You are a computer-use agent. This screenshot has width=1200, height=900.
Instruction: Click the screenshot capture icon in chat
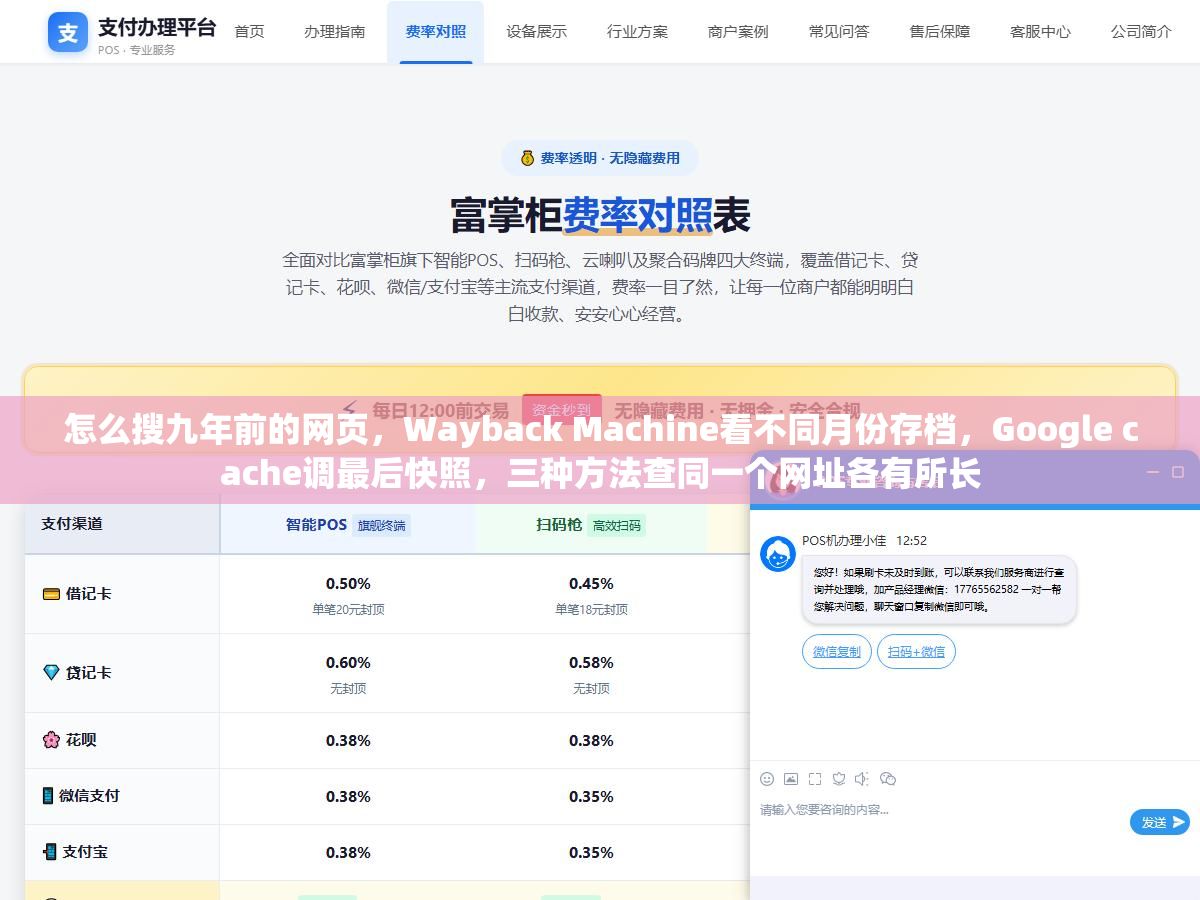tap(815, 779)
